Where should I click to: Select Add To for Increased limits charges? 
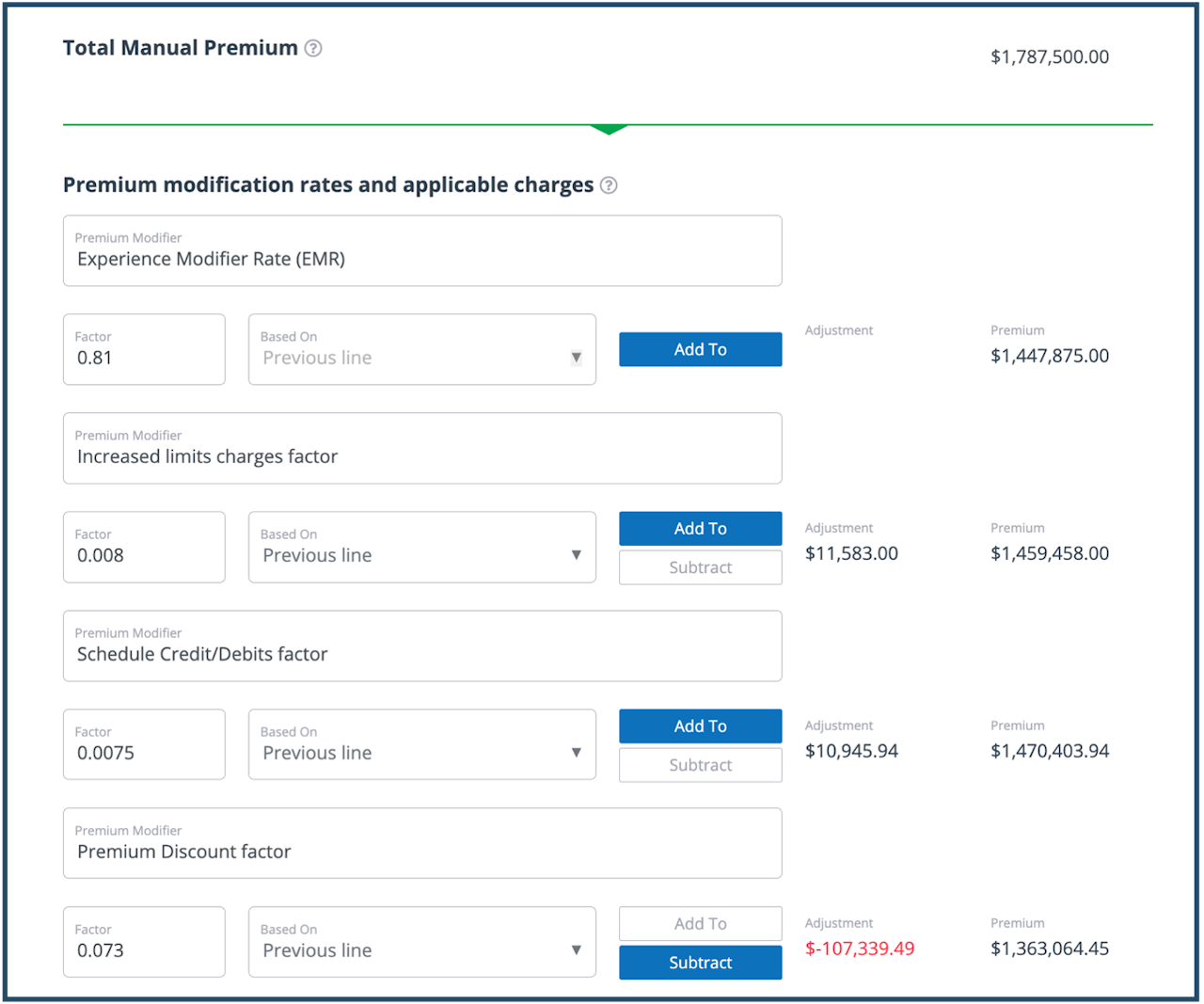[x=700, y=529]
